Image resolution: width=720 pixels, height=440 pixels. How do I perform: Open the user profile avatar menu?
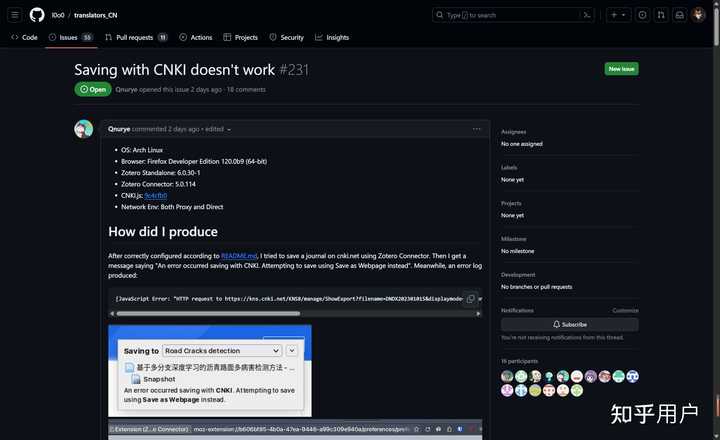(698, 15)
